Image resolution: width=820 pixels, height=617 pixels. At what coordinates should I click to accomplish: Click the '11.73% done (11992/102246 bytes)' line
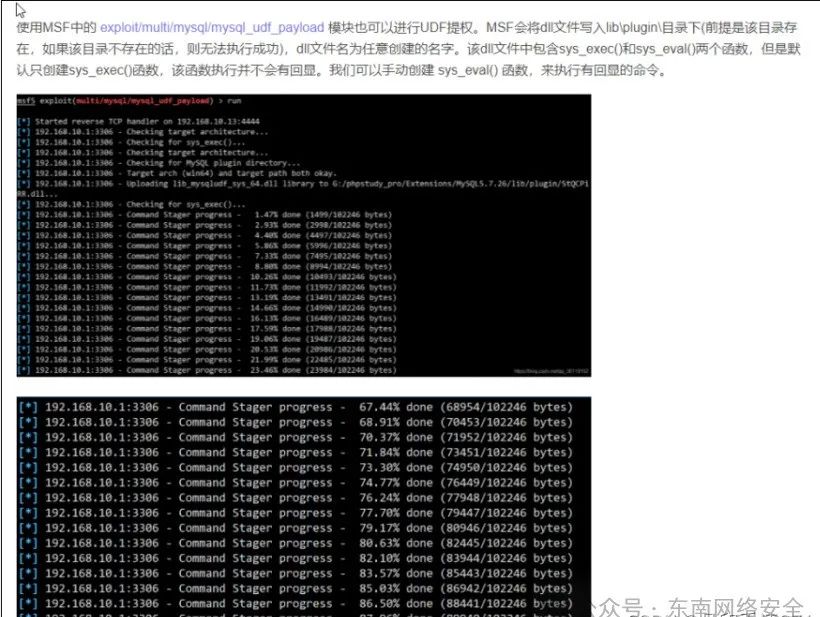(x=207, y=287)
